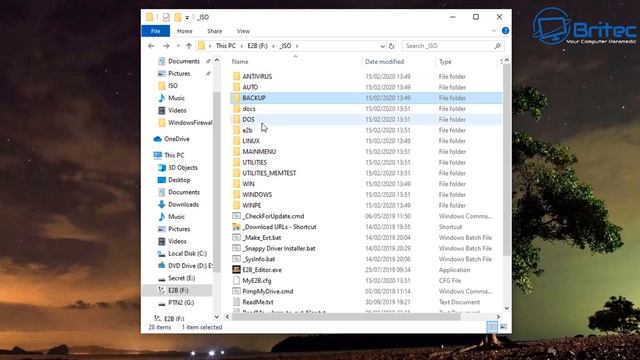Select the WINDOWS folder name
640x360 pixels.
point(257,195)
